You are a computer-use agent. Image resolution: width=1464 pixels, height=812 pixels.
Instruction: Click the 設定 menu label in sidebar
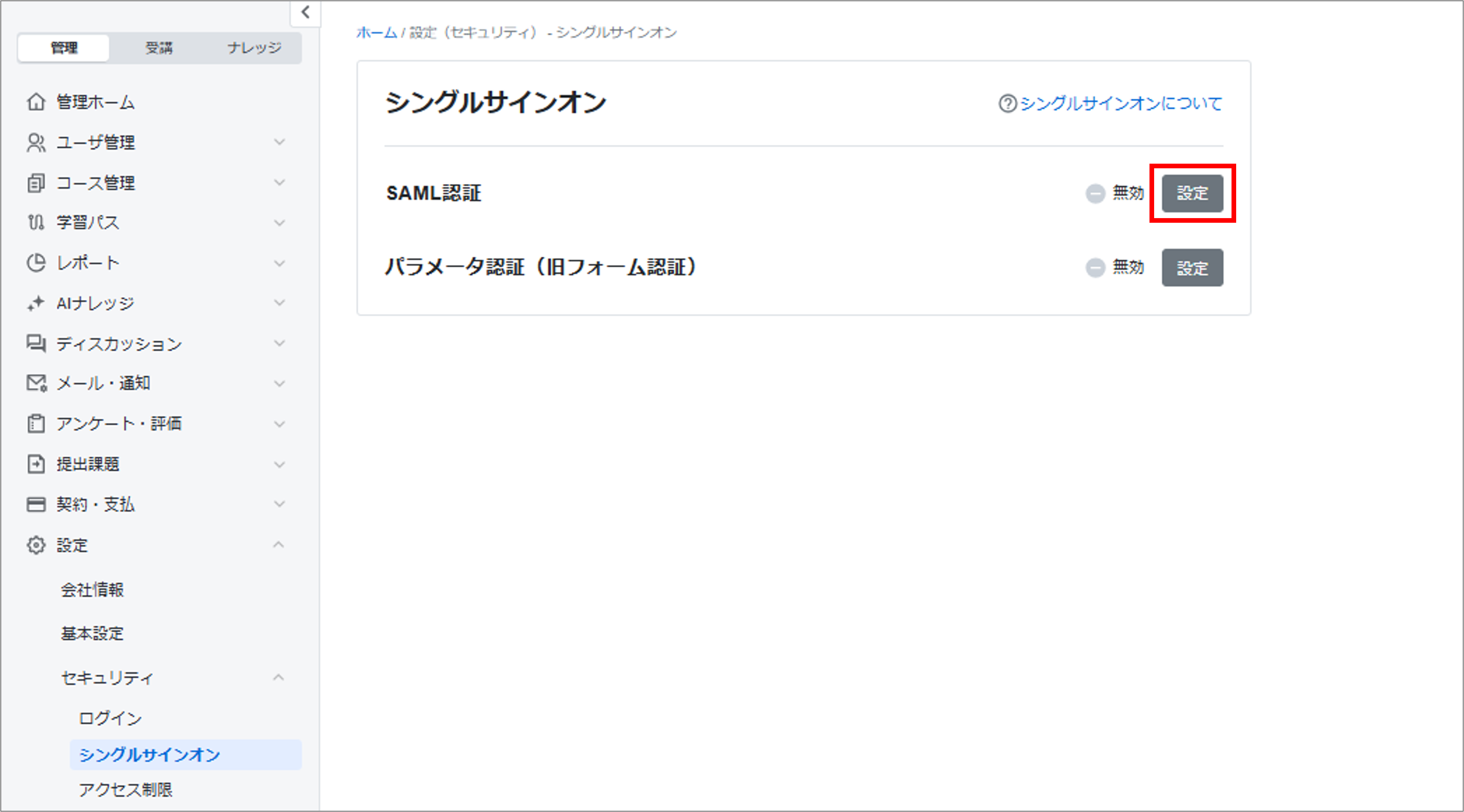(72, 545)
